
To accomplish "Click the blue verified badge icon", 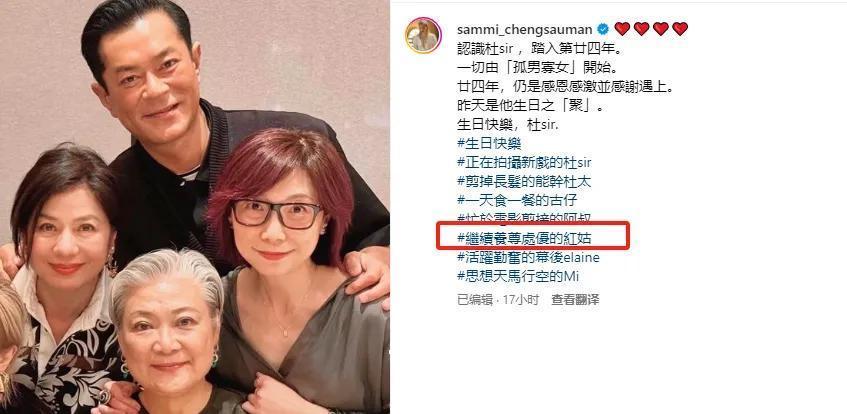I will [x=603, y=29].
